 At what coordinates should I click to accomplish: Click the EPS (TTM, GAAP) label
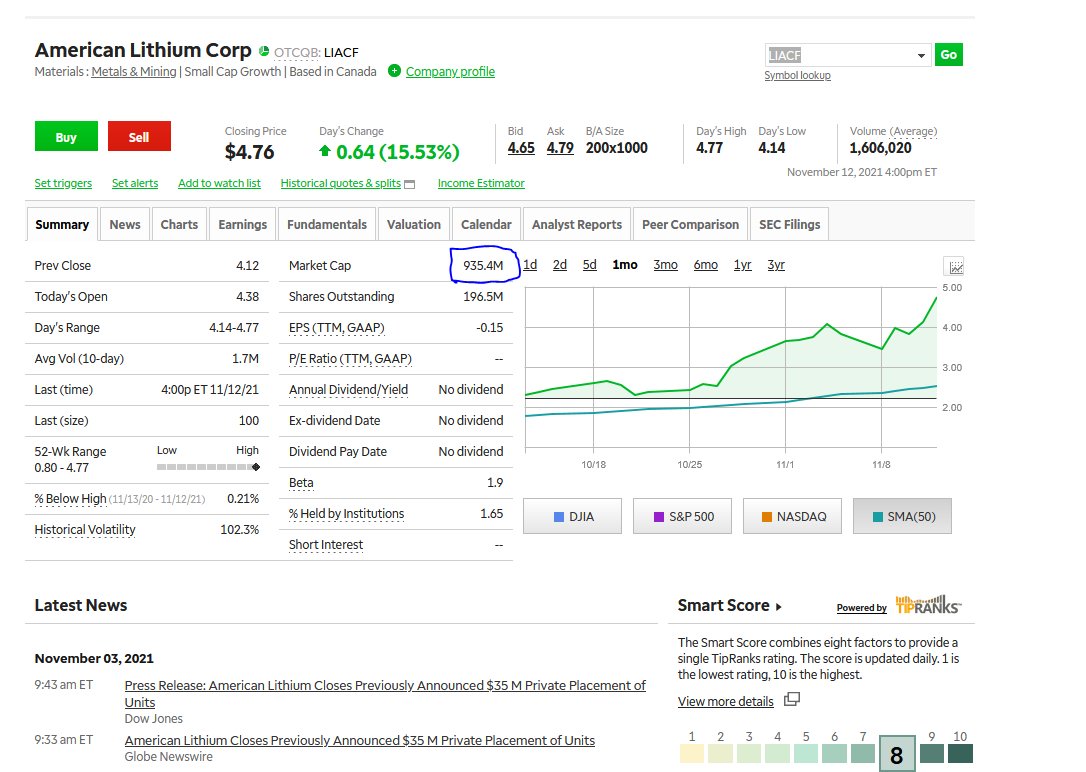pyautogui.click(x=337, y=327)
